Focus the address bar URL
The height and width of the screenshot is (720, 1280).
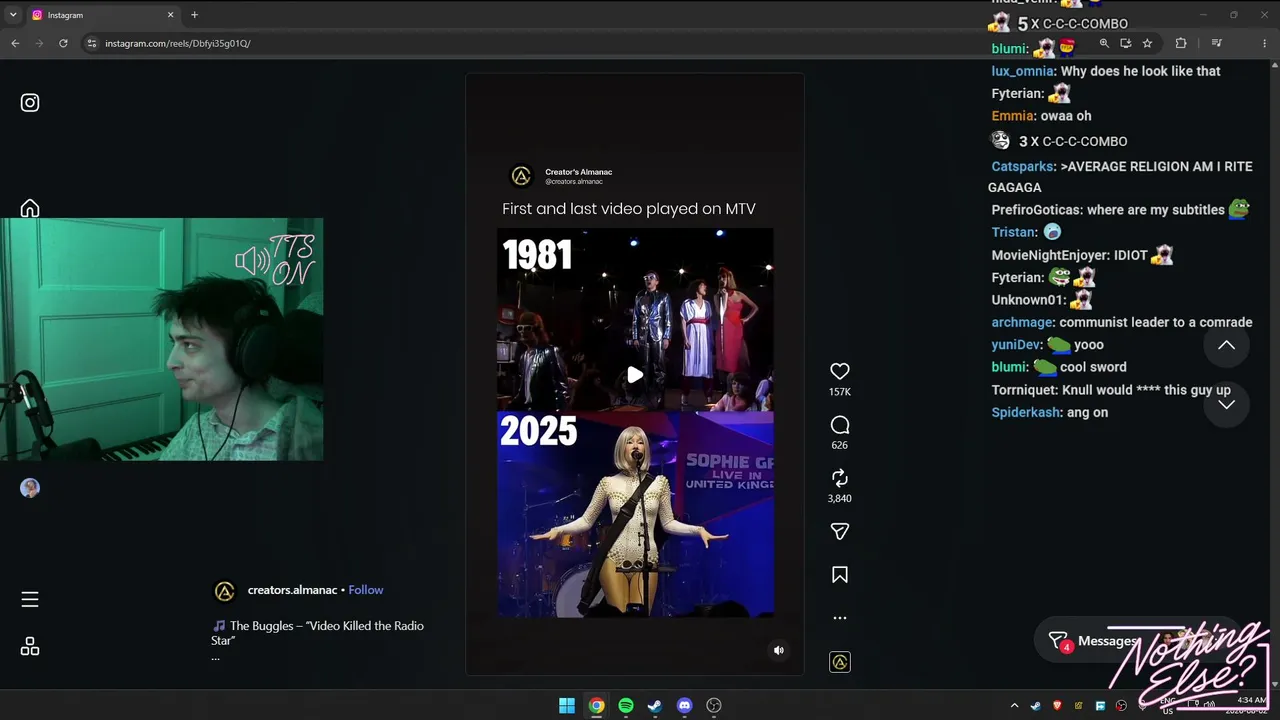(x=178, y=44)
